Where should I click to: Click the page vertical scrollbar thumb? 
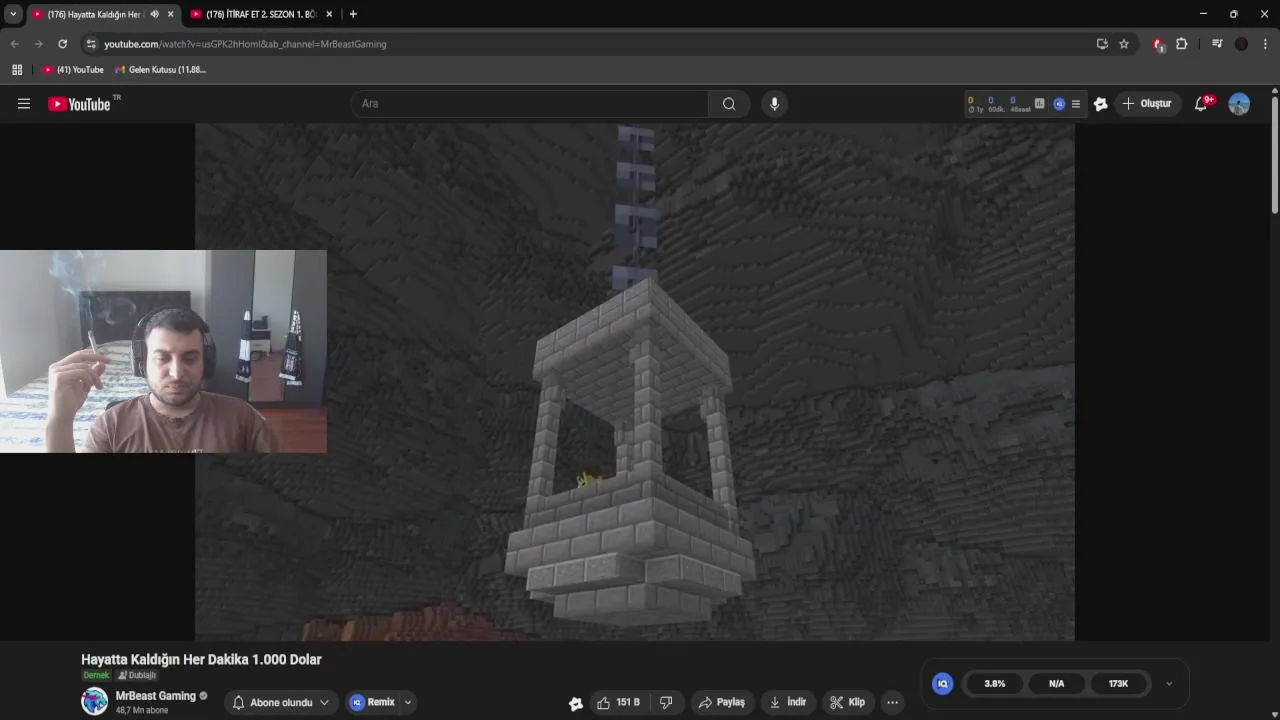[1275, 155]
